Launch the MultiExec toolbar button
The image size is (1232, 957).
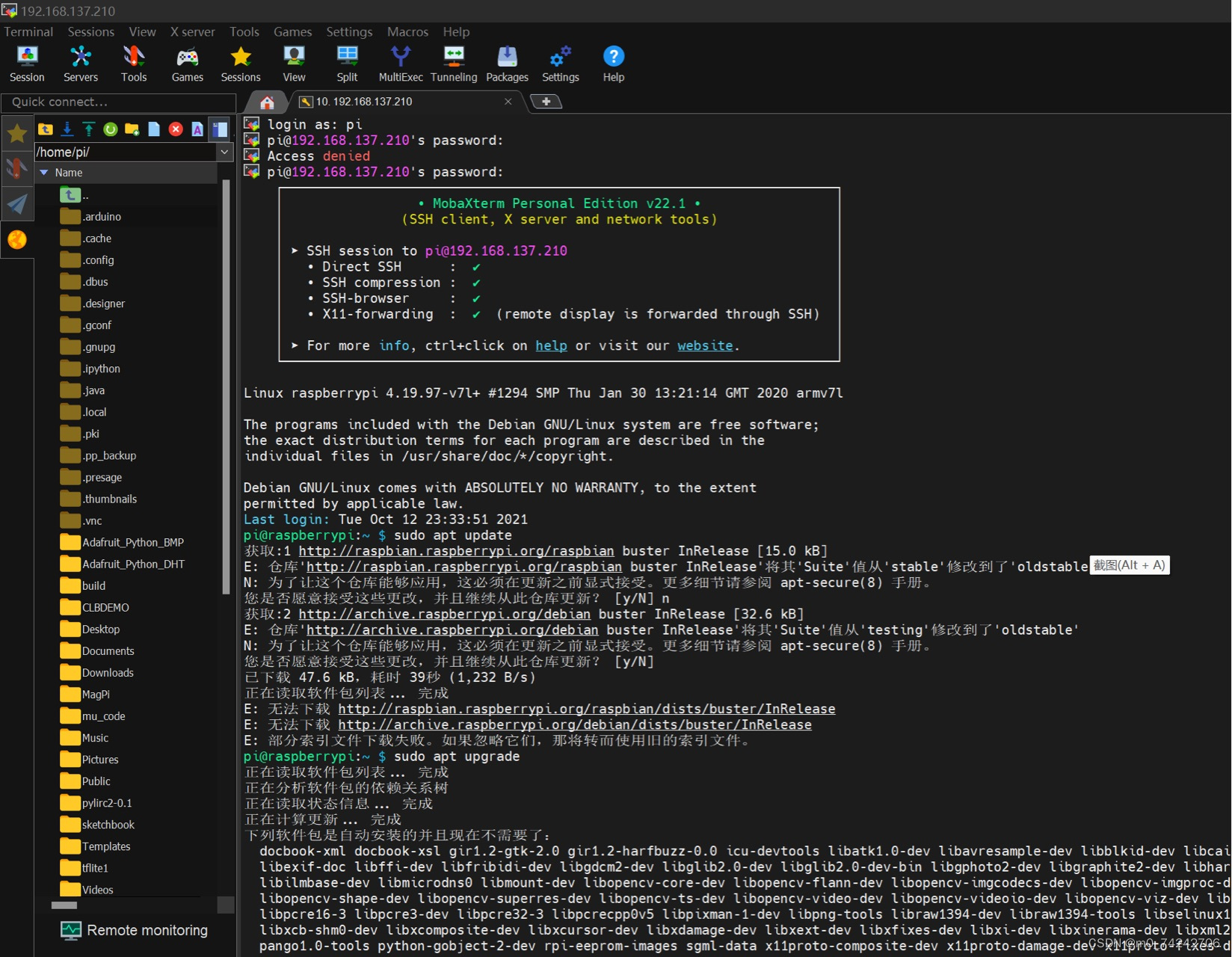pyautogui.click(x=401, y=64)
